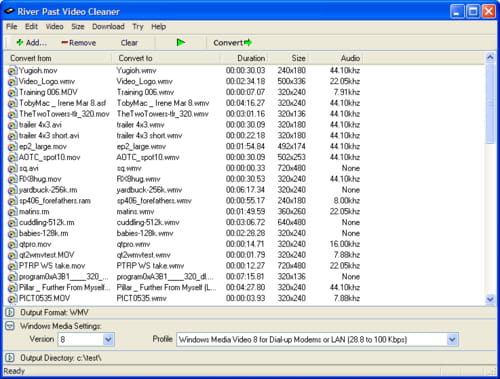The image size is (500, 379).
Task: Click the file icon next to PICT0535.MOV
Action: coord(12,298)
